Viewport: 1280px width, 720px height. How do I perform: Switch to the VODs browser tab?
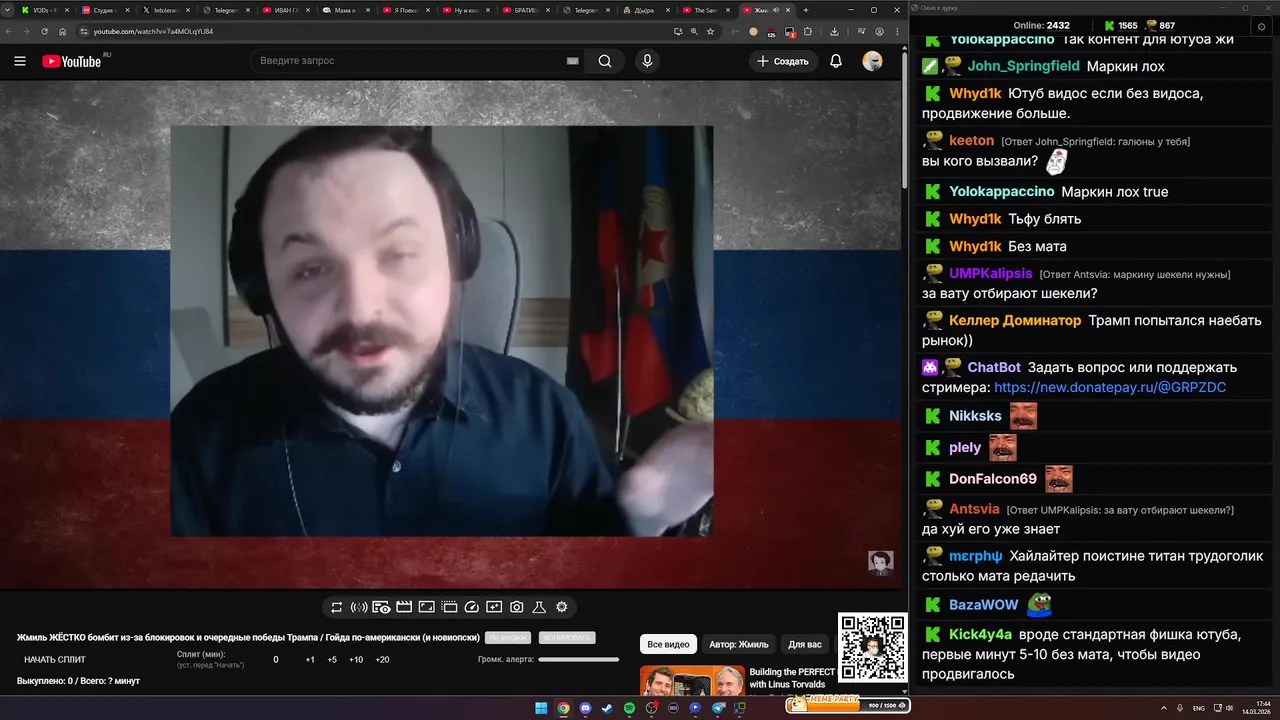click(46, 10)
